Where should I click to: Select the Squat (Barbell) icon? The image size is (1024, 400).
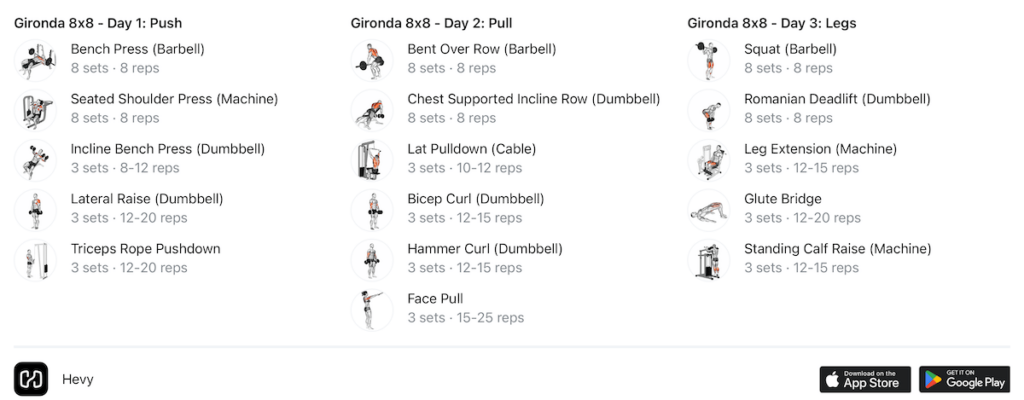(x=709, y=60)
